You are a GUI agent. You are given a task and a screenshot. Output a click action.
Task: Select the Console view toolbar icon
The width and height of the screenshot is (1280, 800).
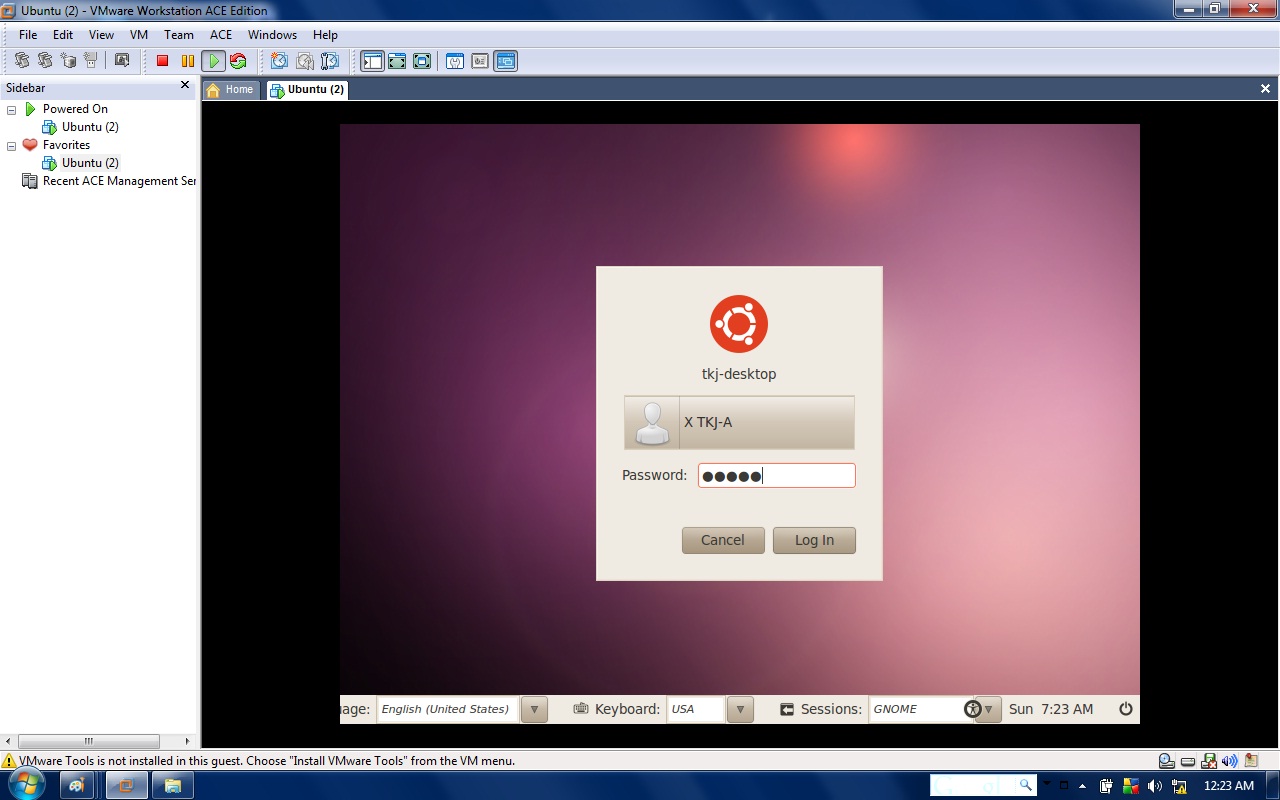[x=505, y=61]
